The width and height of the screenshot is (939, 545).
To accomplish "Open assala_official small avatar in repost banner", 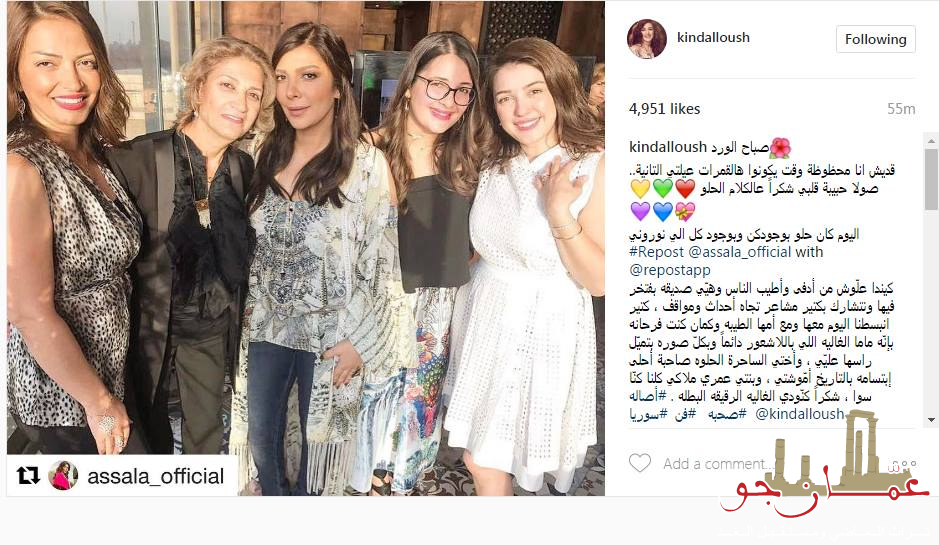I will pyautogui.click(x=63, y=476).
